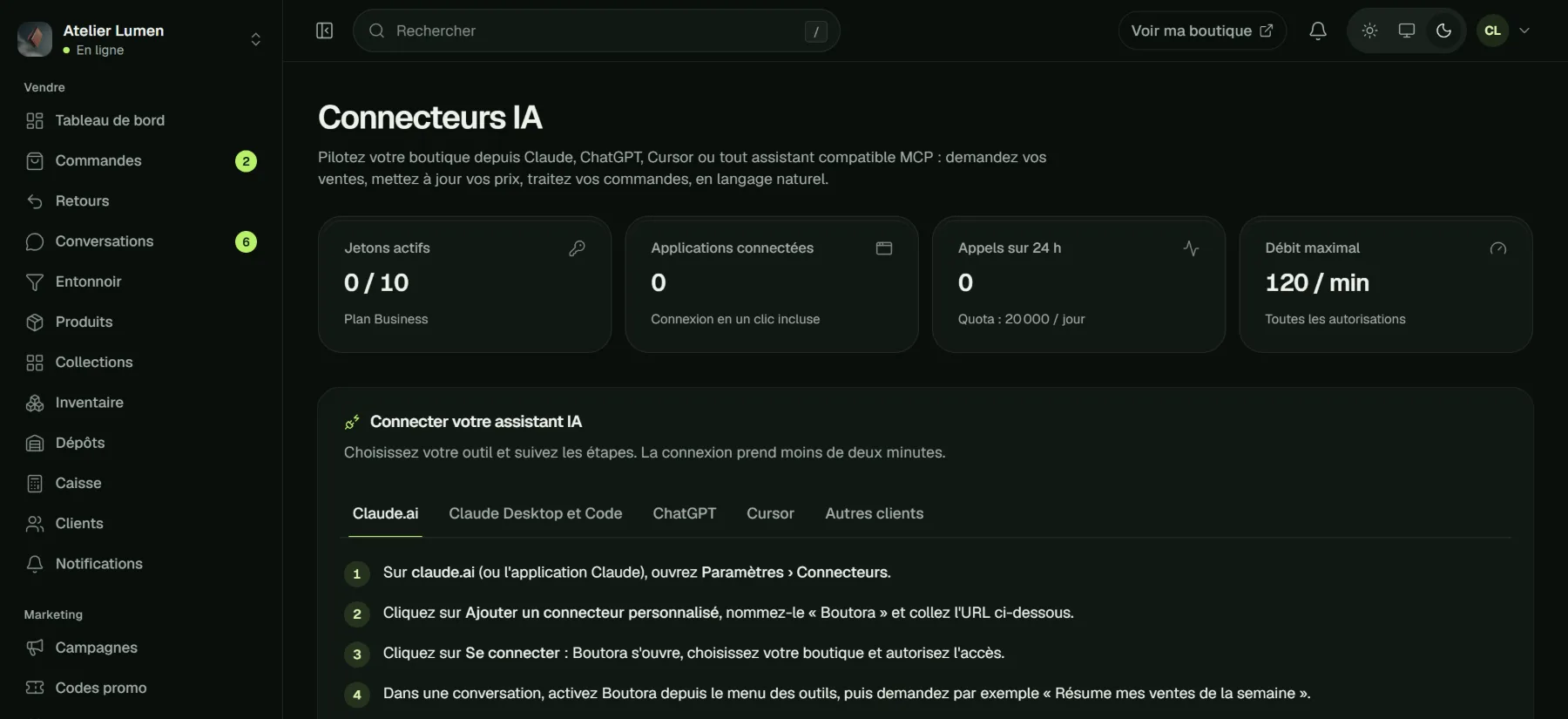Image resolution: width=1568 pixels, height=719 pixels.
Task: Toggle the sidebar collapse icon
Action: 324,31
